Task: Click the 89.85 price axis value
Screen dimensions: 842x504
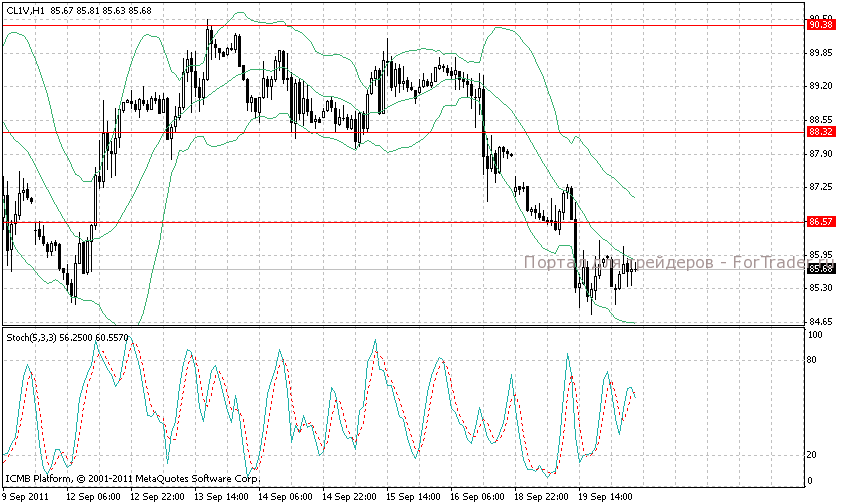Action: tap(821, 53)
